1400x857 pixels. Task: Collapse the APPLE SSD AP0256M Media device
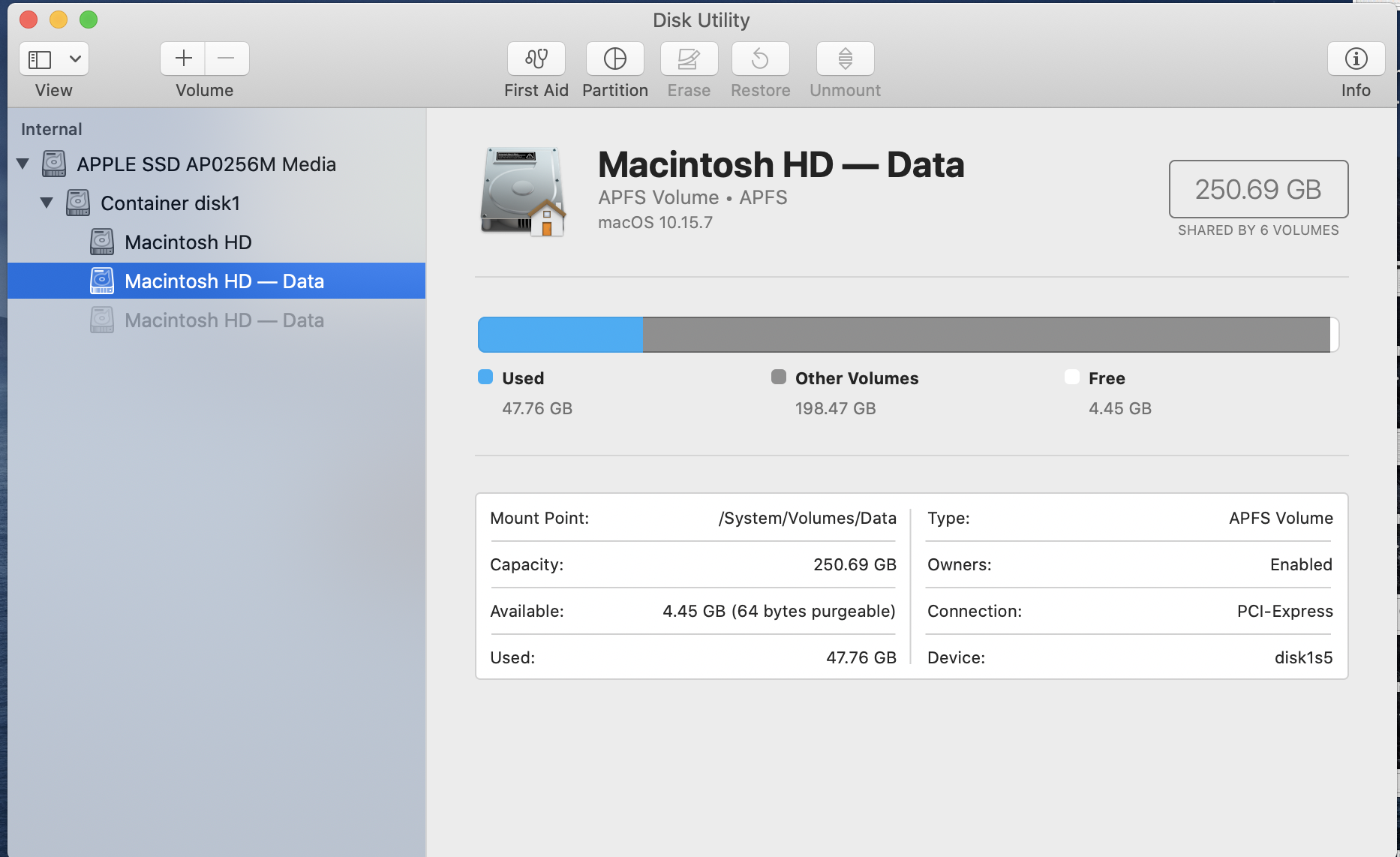(22, 164)
